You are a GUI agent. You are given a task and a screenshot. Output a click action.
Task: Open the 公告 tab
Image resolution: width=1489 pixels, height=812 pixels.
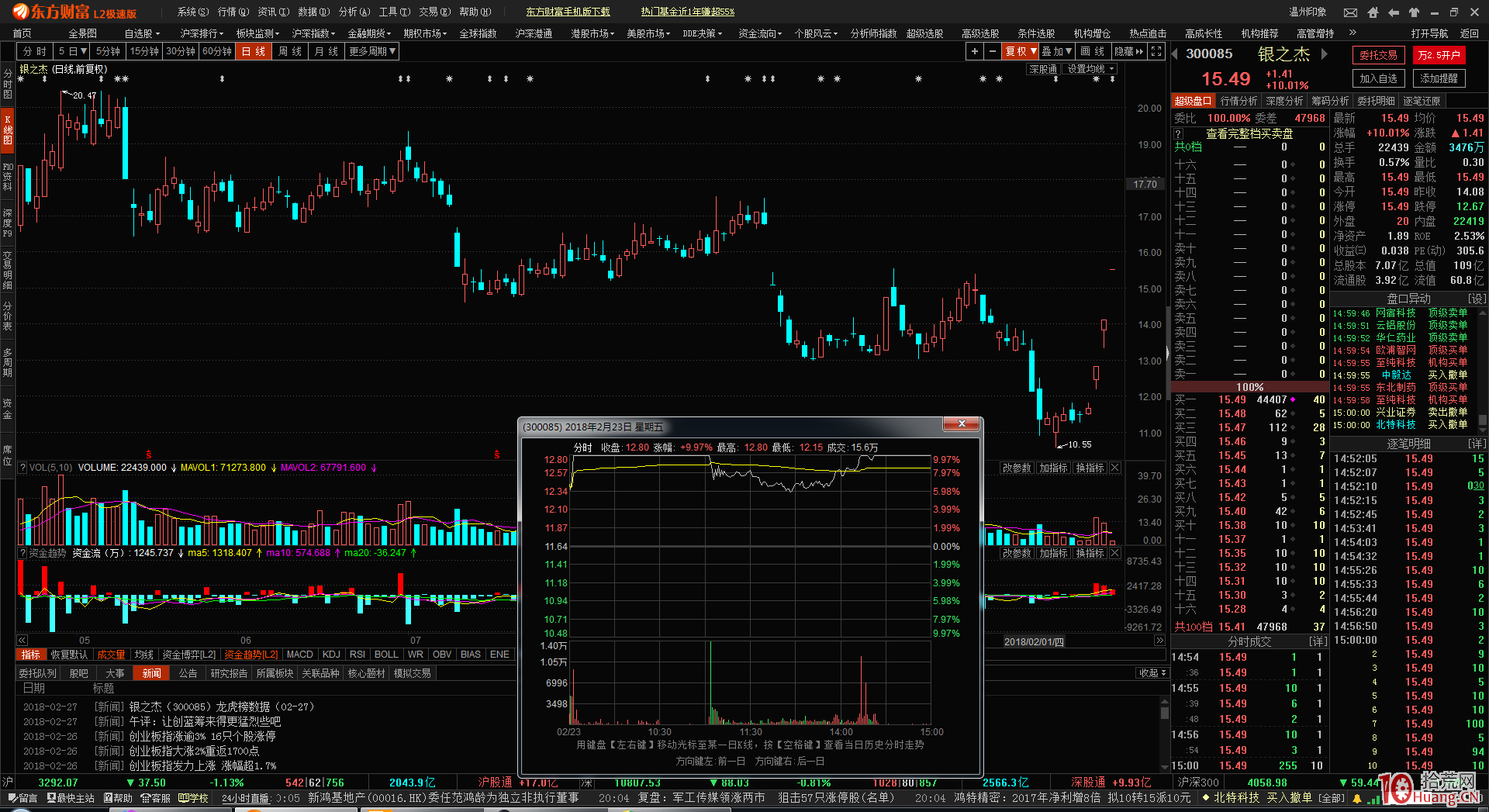coord(188,673)
